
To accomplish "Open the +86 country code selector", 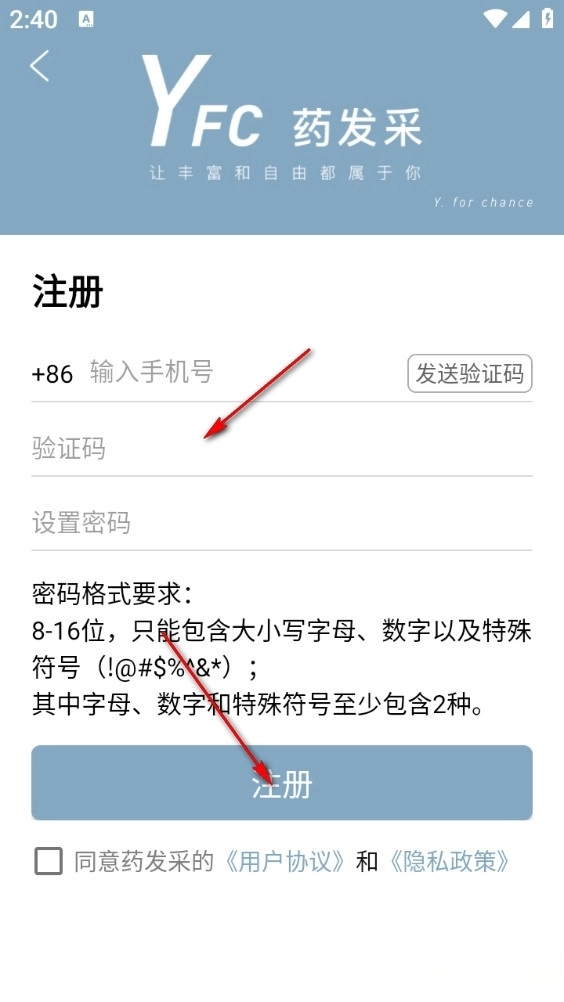I will tap(52, 374).
